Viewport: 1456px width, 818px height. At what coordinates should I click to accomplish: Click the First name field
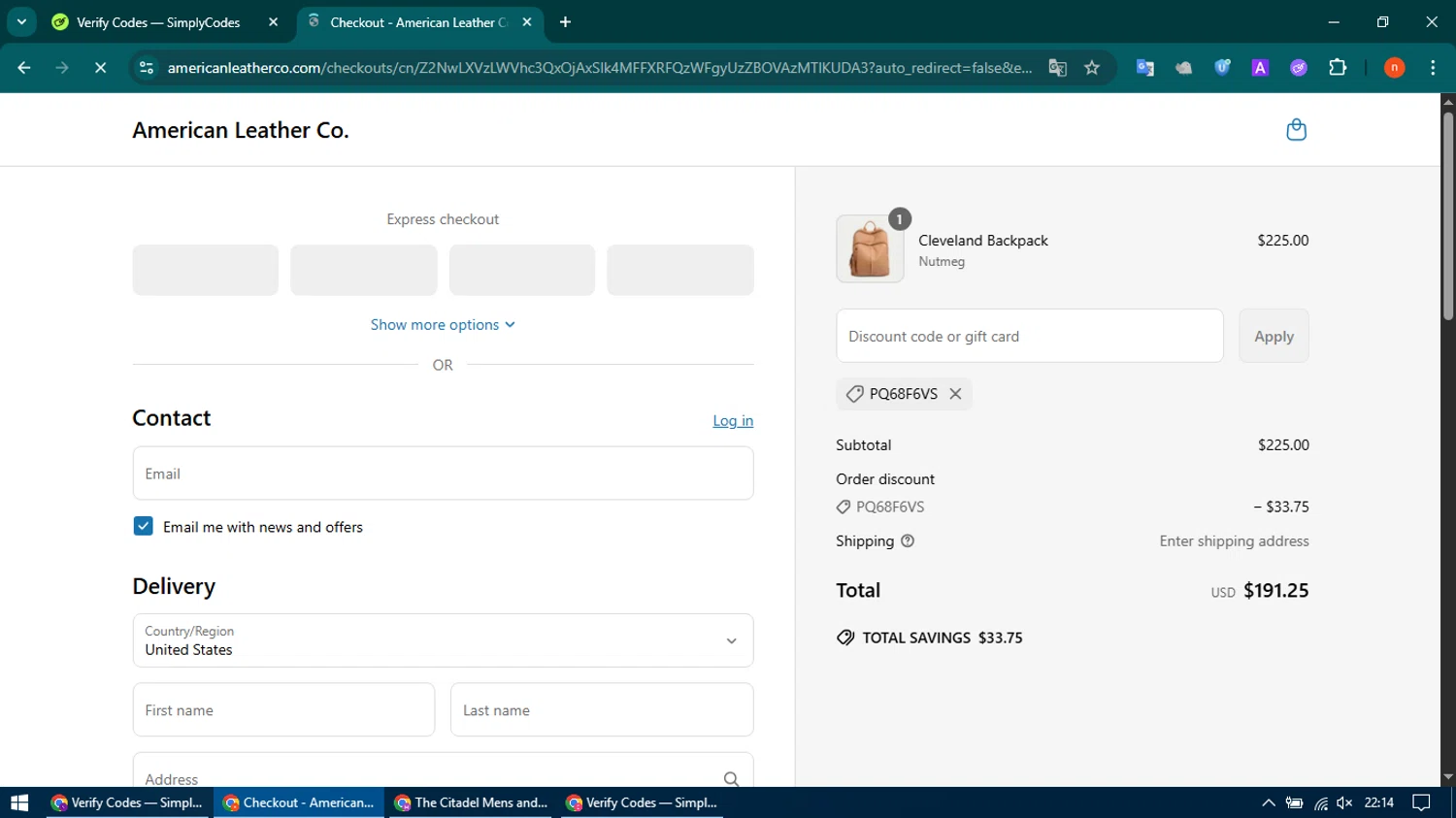(x=283, y=709)
